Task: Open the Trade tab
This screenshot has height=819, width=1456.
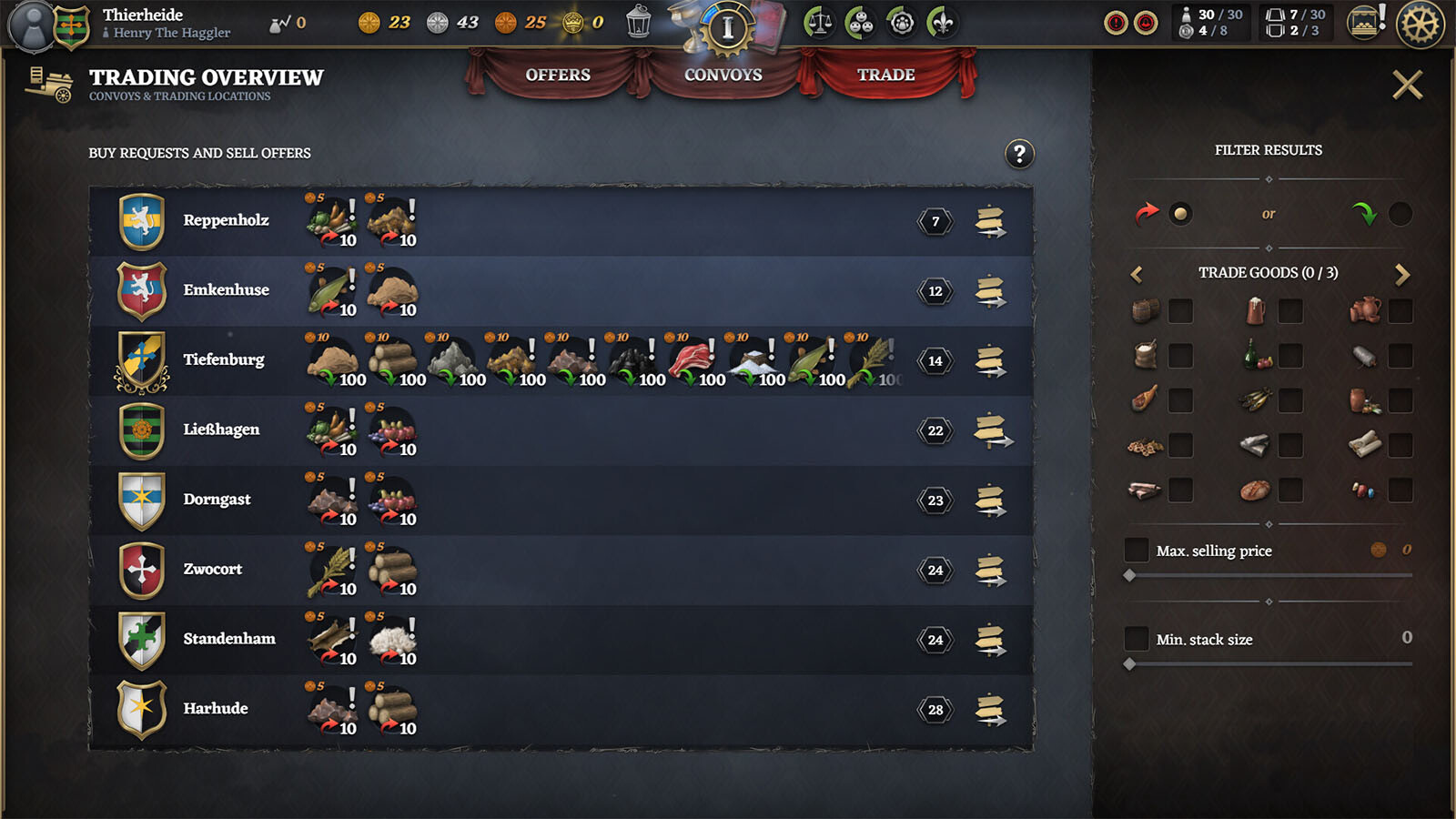Action: pos(886,75)
